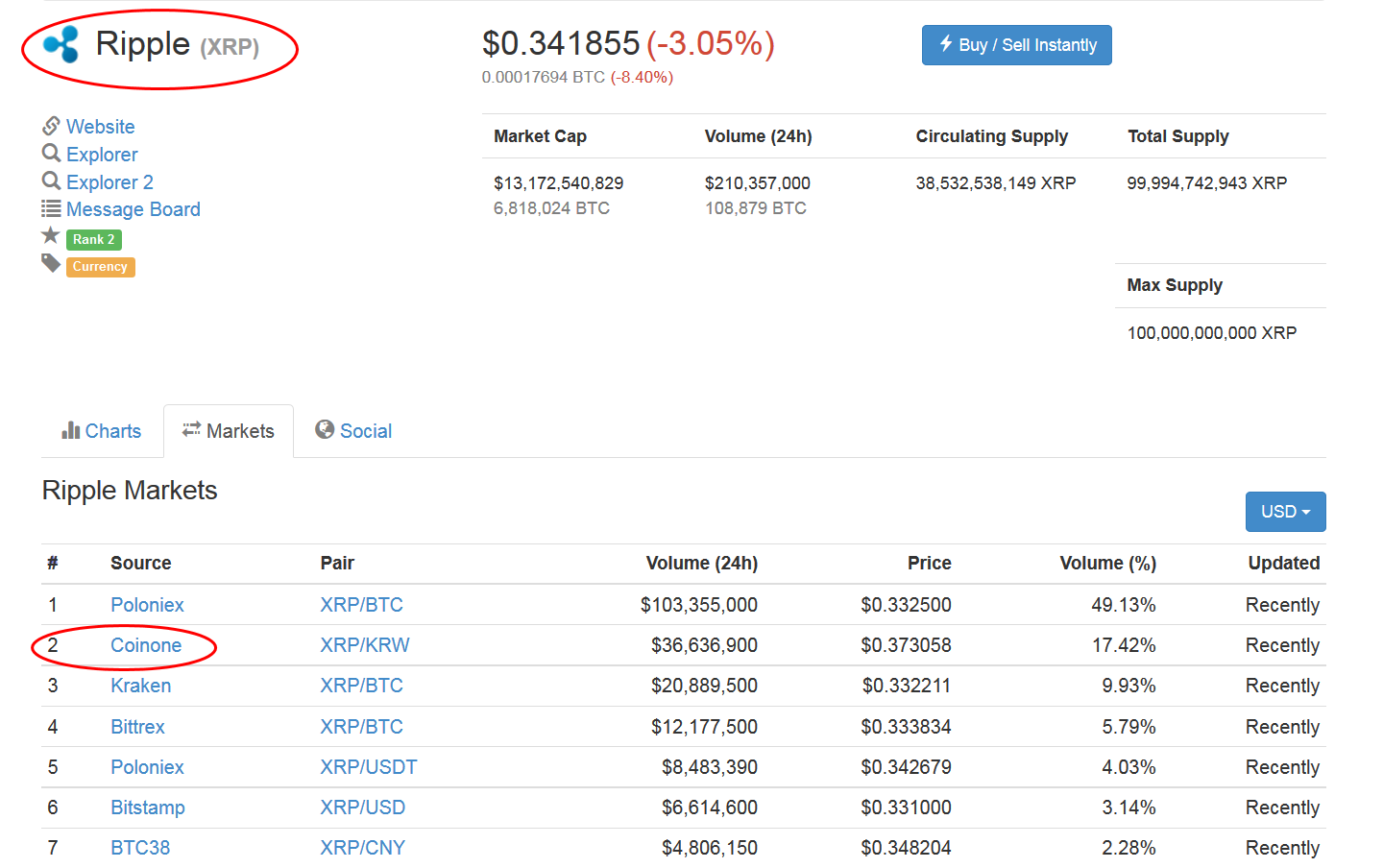Open the XRP/BTC pair for Kraken
Viewport: 1383px width, 868px height.
(362, 686)
